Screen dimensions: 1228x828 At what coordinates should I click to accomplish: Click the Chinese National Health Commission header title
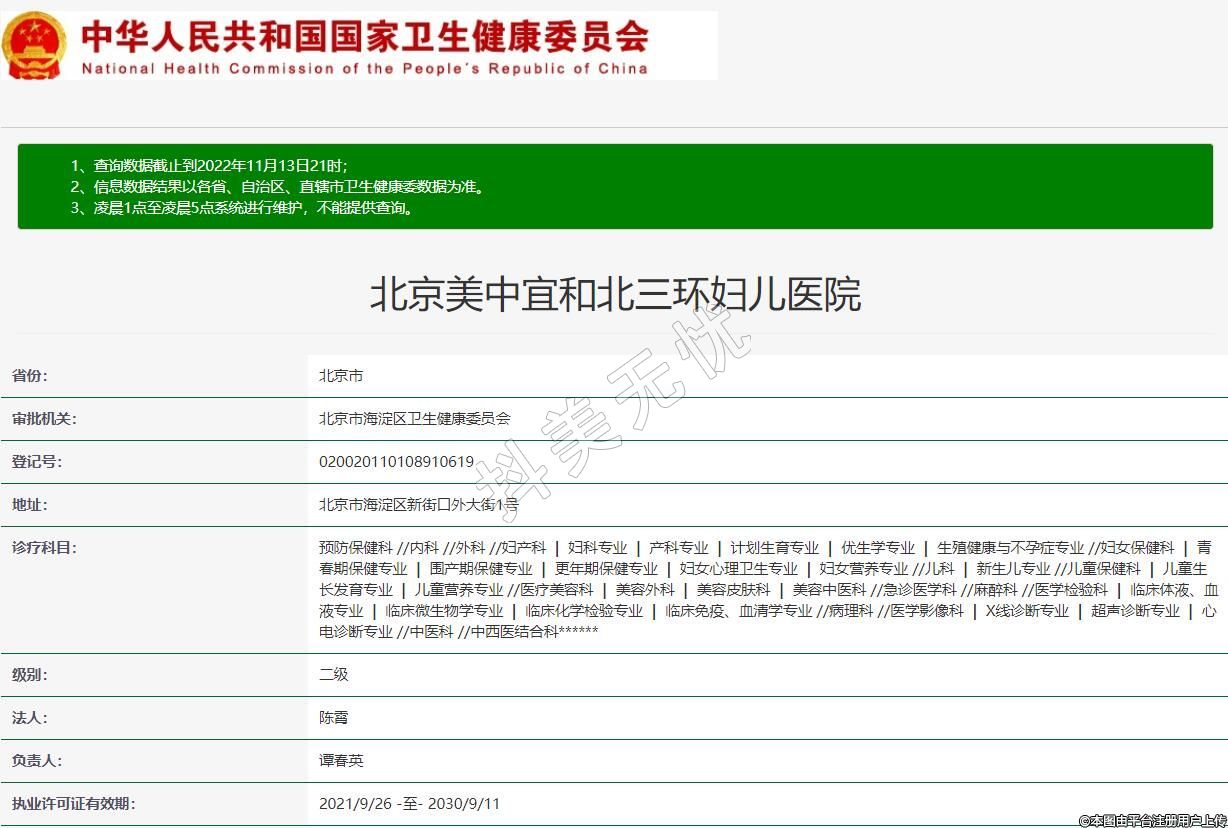[364, 36]
